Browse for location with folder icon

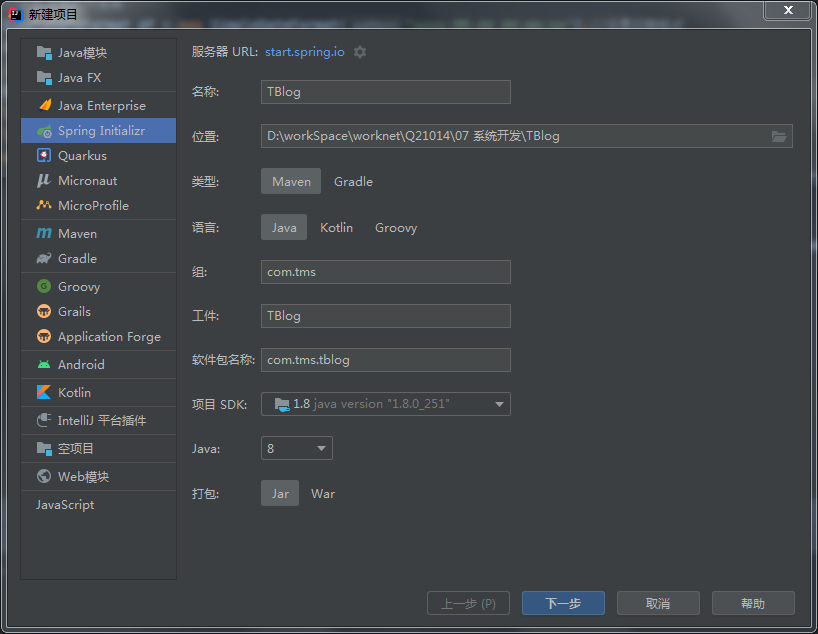coord(779,136)
